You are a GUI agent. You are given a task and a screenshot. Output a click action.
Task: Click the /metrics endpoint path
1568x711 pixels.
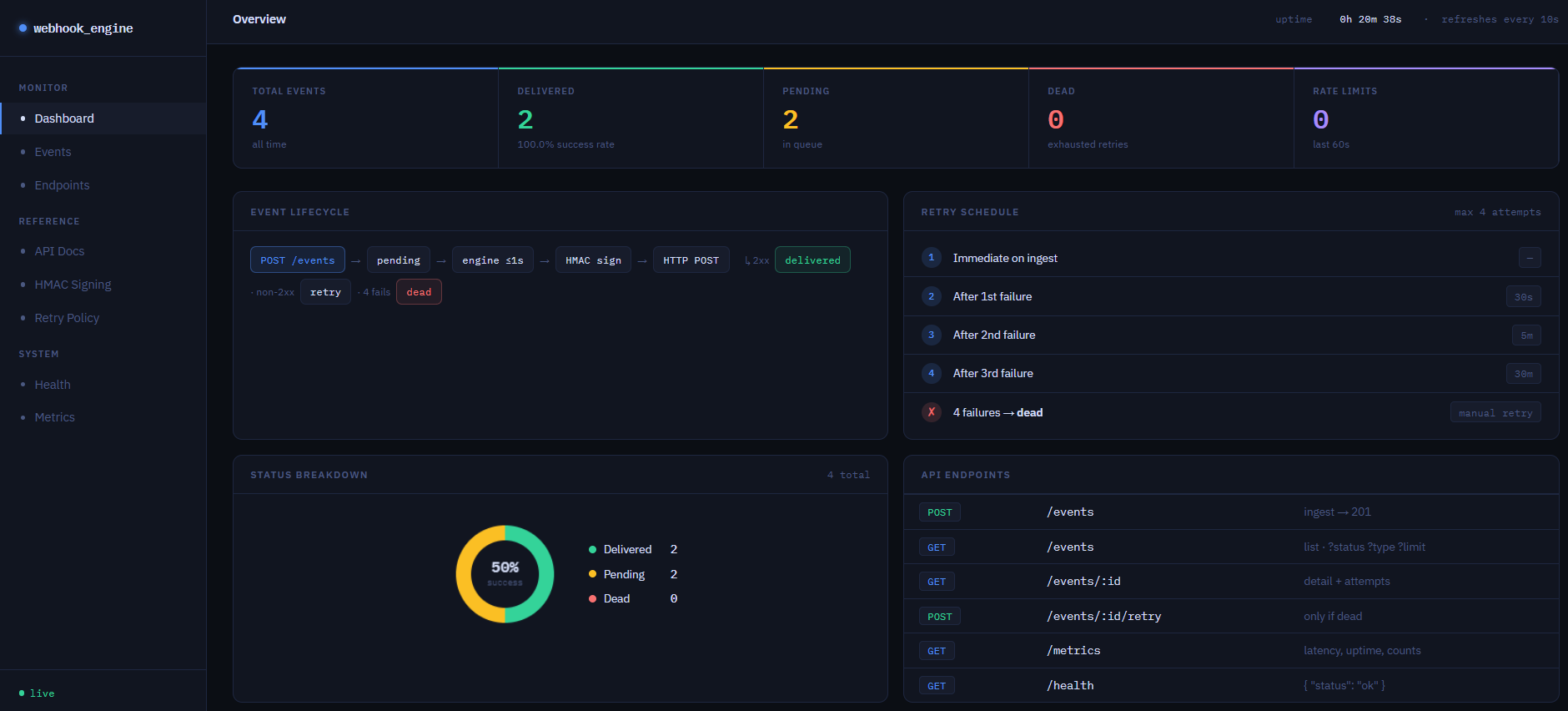1073,650
